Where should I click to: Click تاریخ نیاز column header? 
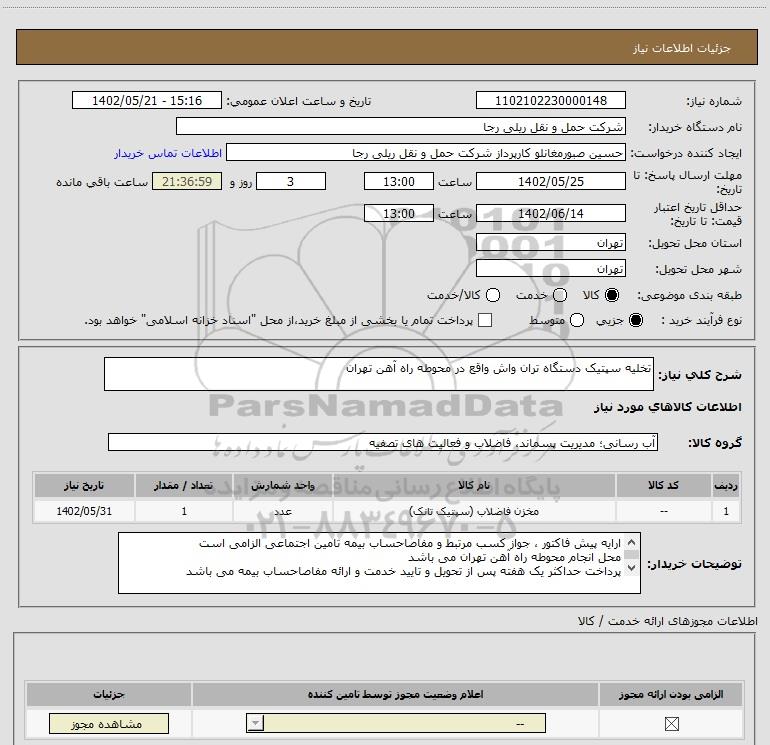click(x=84, y=485)
